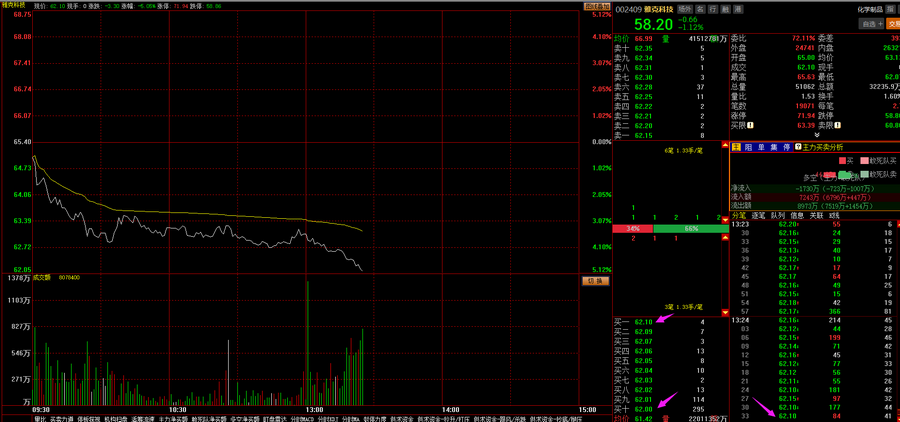Open the 量比 indicator tab at the bottom
Image resolution: width=900 pixels, height=422 pixels.
tap(40, 419)
